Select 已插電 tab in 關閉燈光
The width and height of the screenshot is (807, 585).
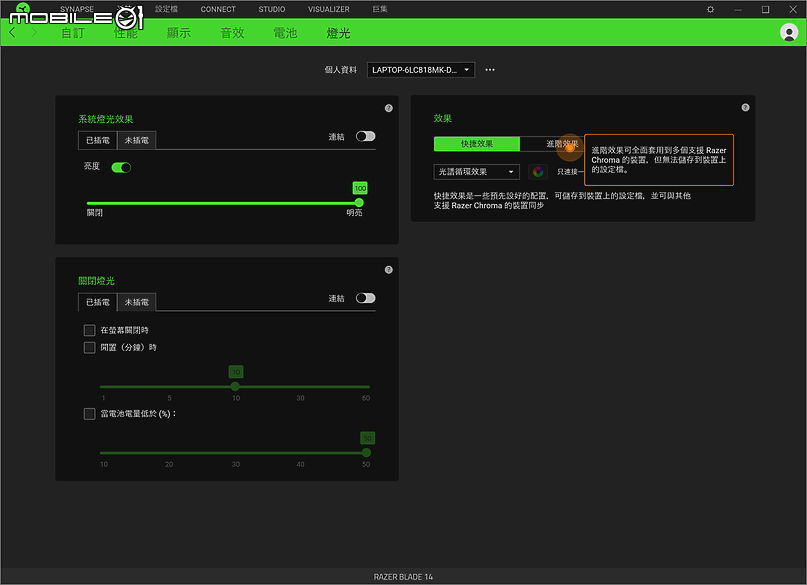(x=98, y=302)
